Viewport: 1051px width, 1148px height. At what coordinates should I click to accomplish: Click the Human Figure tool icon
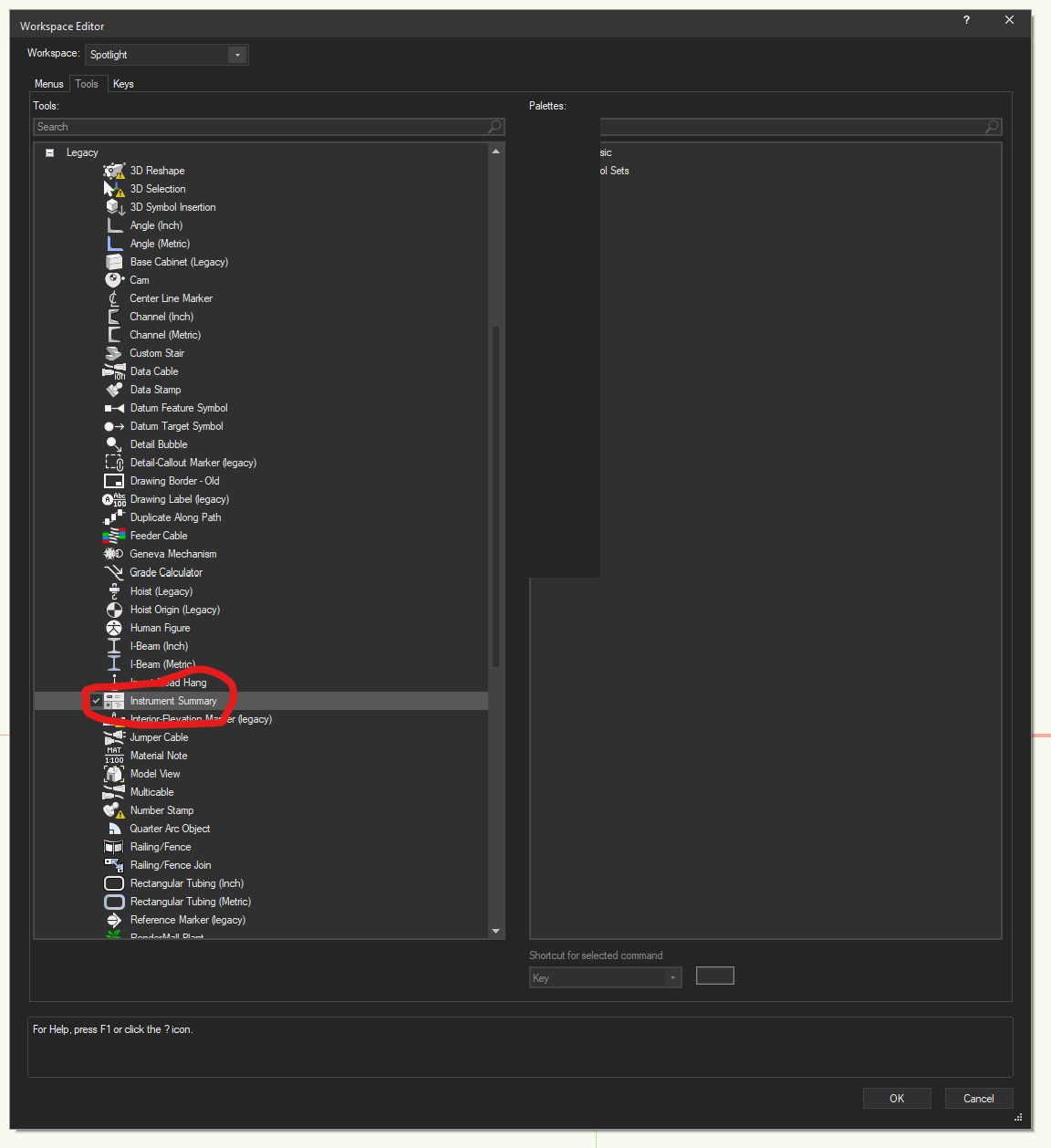(114, 628)
